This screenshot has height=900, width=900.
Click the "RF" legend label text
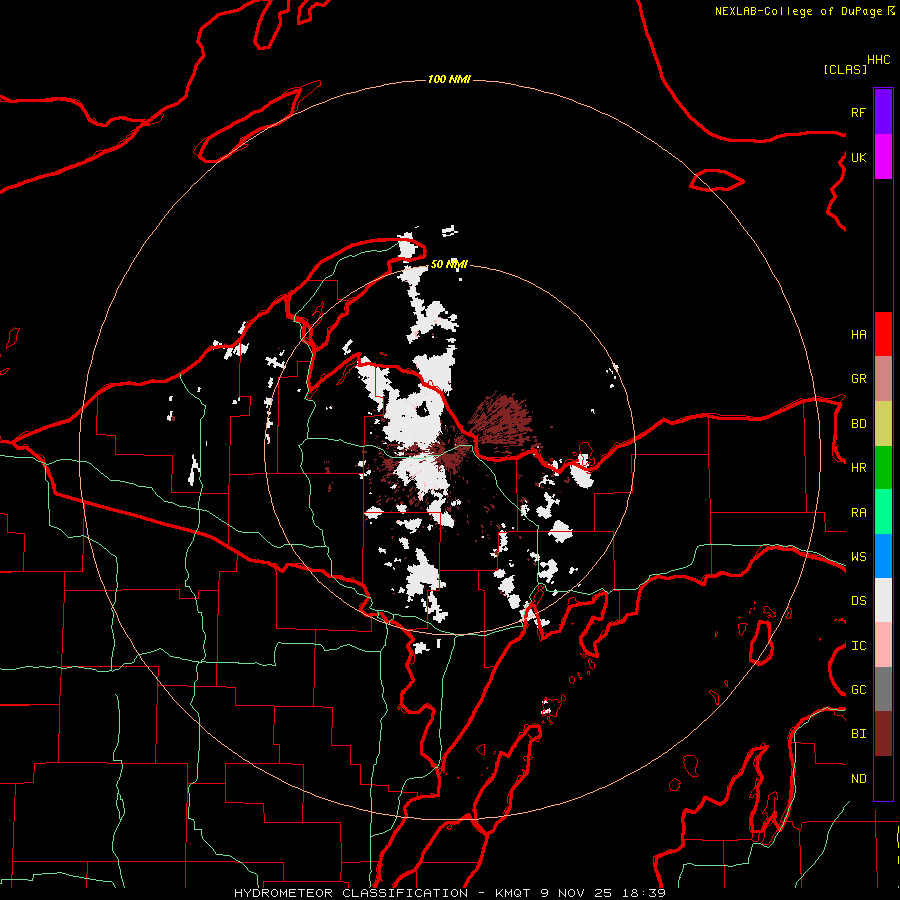[858, 112]
